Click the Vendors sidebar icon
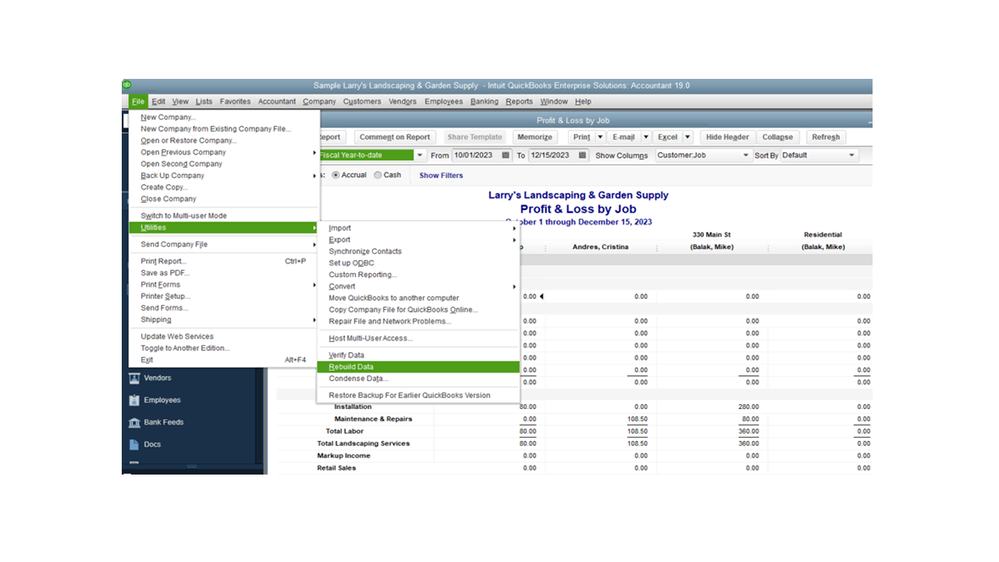The image size is (999, 562). click(x=134, y=378)
